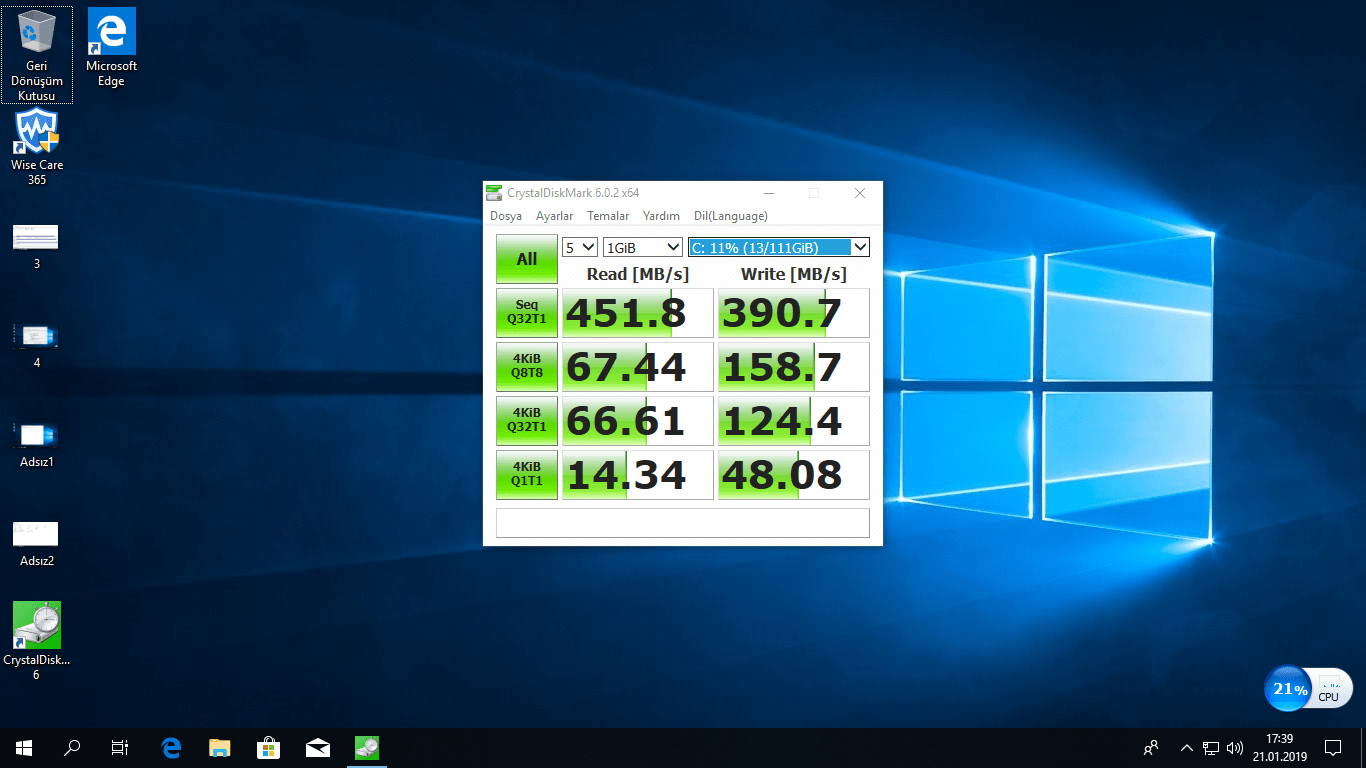Screen dimensions: 1366x768
Task: Click the 4KiB Q1T1 write result 48.08
Action: 794,475
